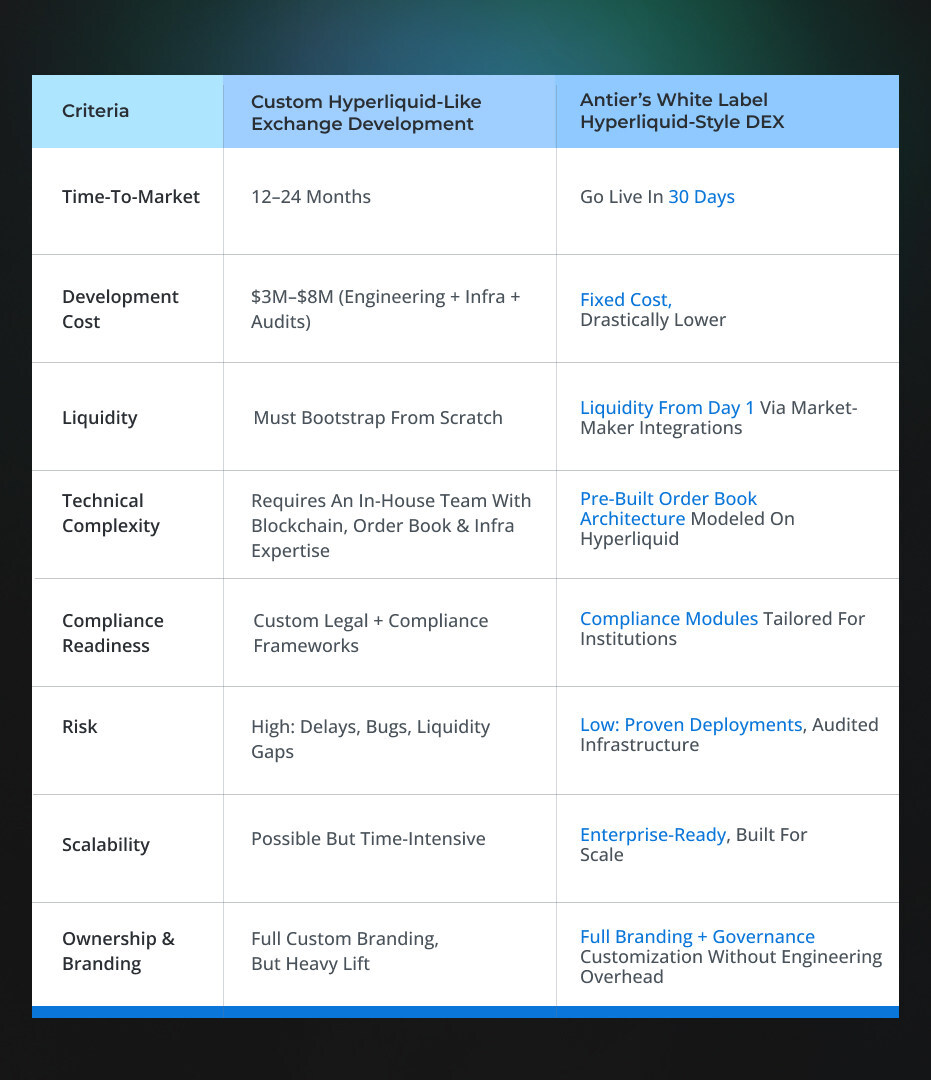Select the "$3M–$8M" cost cell text
This screenshot has width=931, height=1080.
tap(385, 309)
